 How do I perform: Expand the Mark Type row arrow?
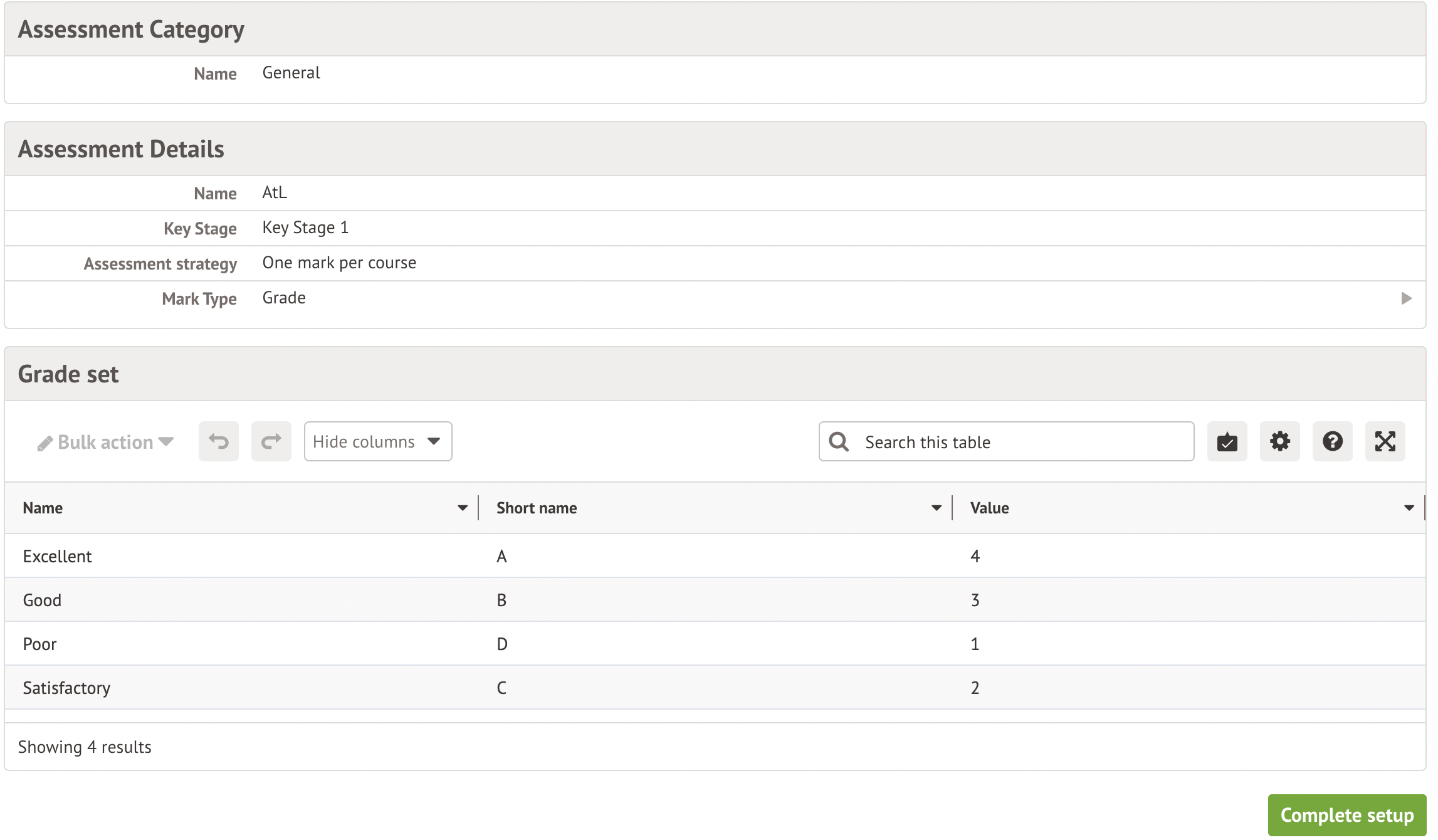click(1407, 298)
